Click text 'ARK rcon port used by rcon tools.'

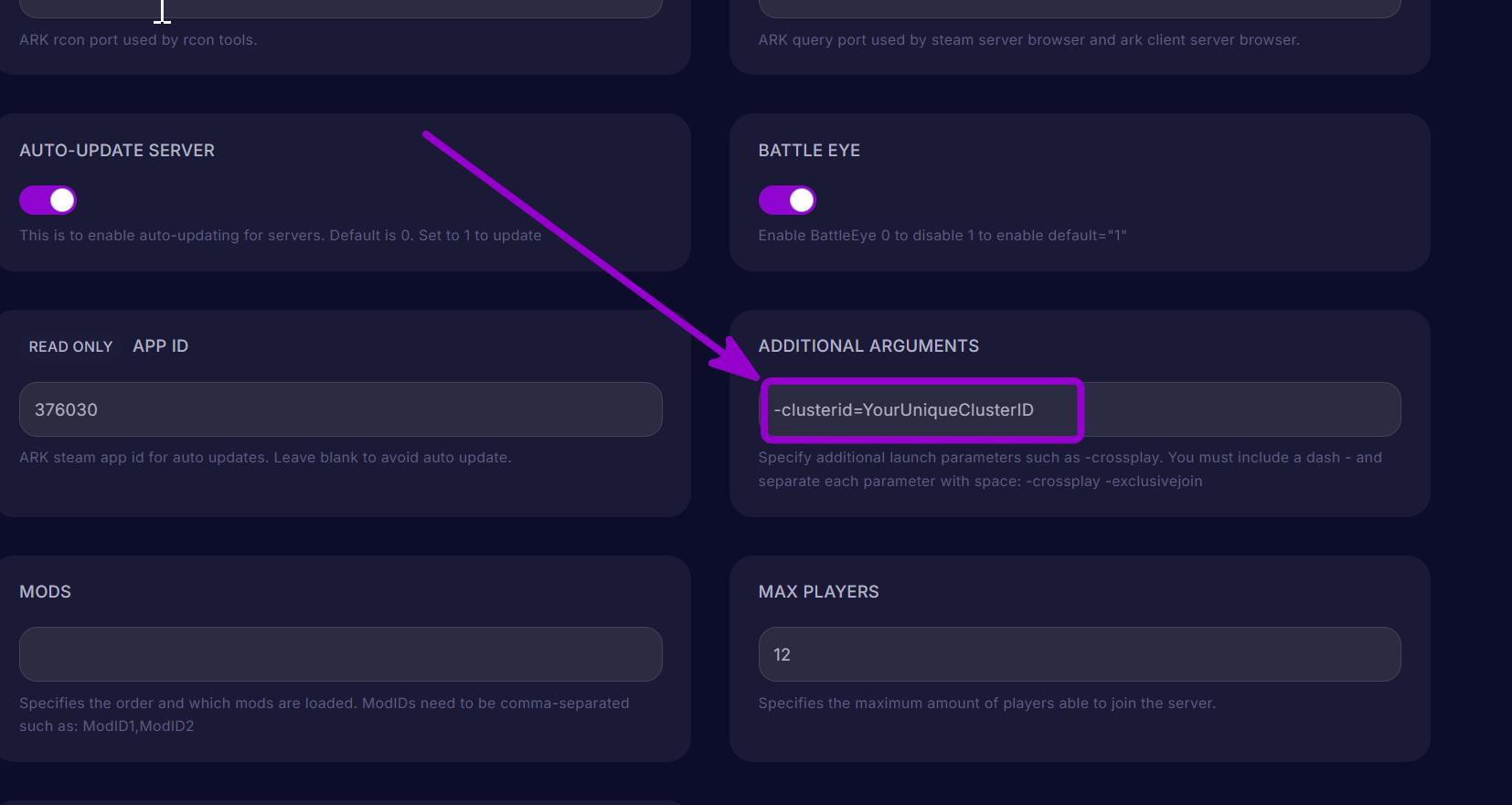tap(138, 40)
